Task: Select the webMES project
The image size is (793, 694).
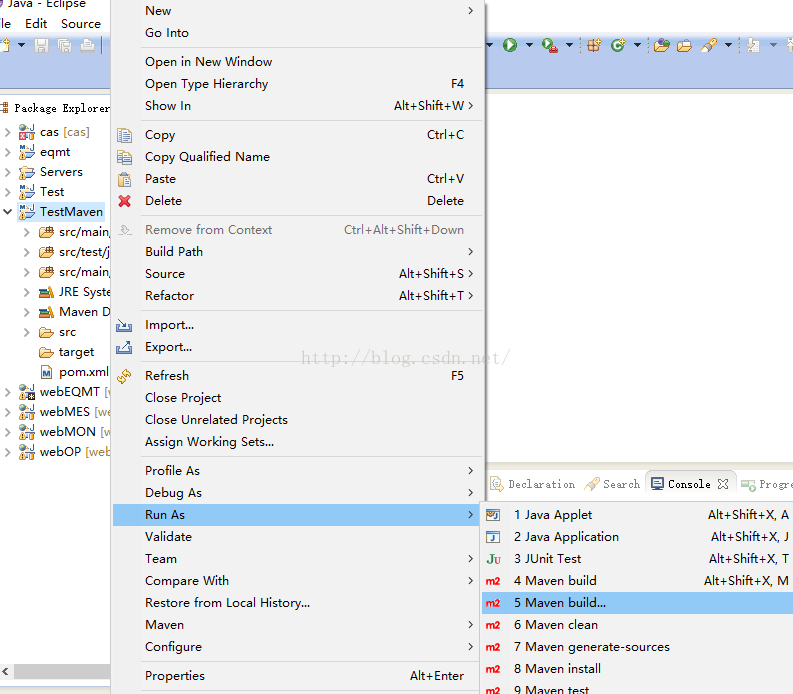Action: coord(64,412)
